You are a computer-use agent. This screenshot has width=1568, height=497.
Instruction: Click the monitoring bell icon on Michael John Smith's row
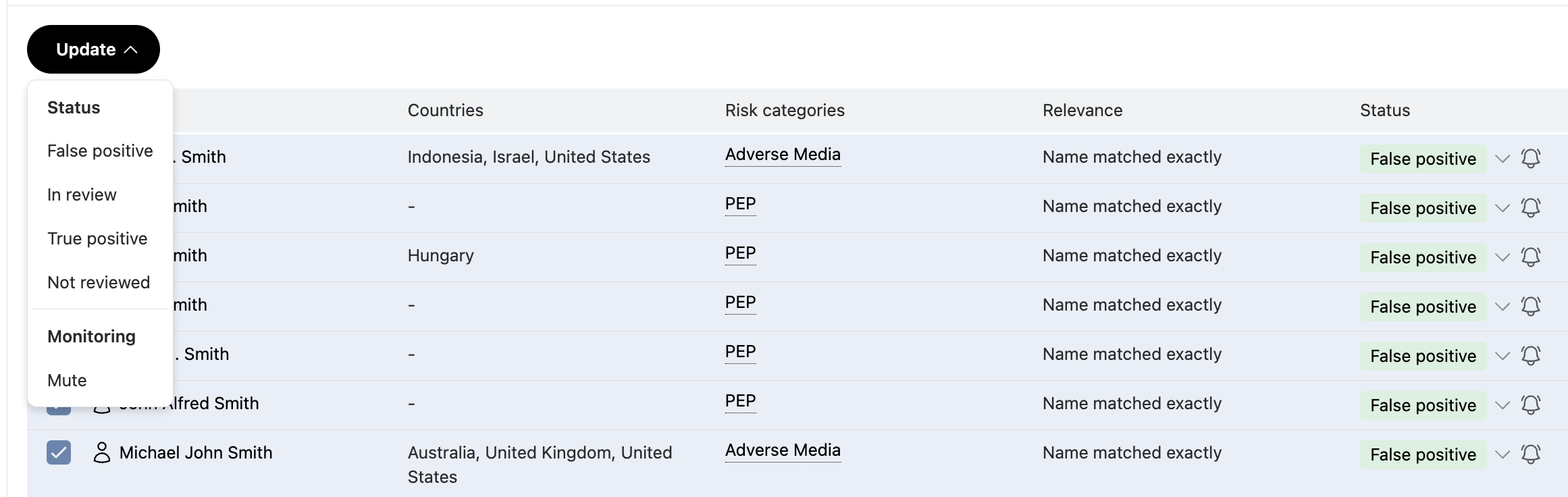(1532, 454)
